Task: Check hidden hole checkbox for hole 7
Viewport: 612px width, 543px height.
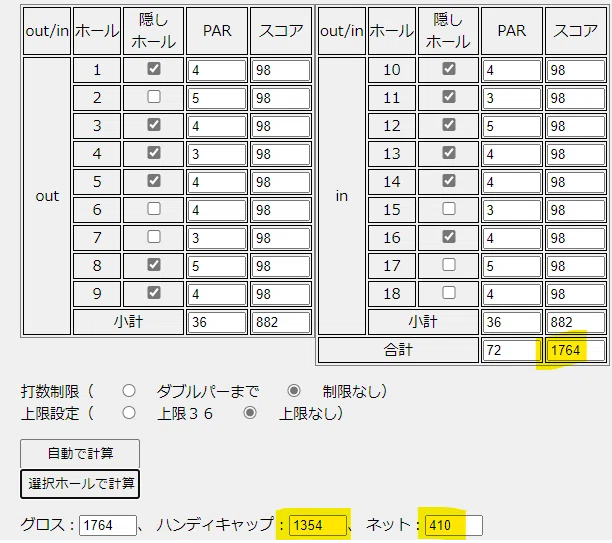Action: tap(154, 237)
